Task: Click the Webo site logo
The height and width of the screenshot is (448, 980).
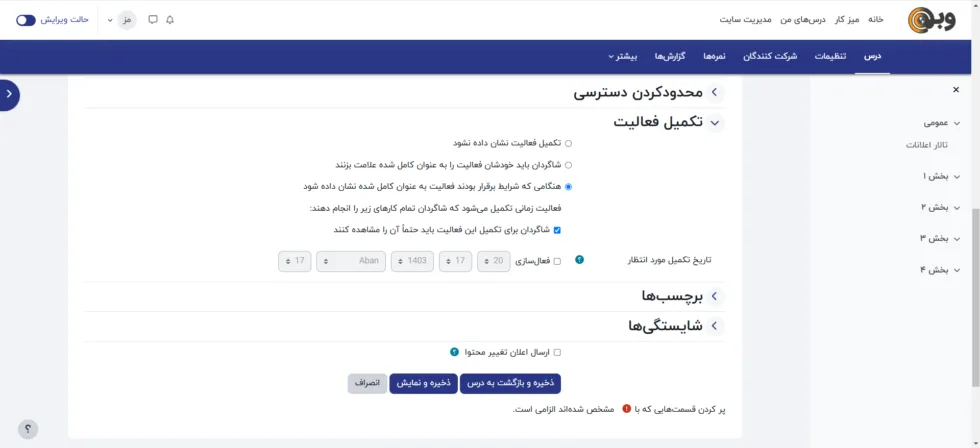Action: (x=931, y=20)
